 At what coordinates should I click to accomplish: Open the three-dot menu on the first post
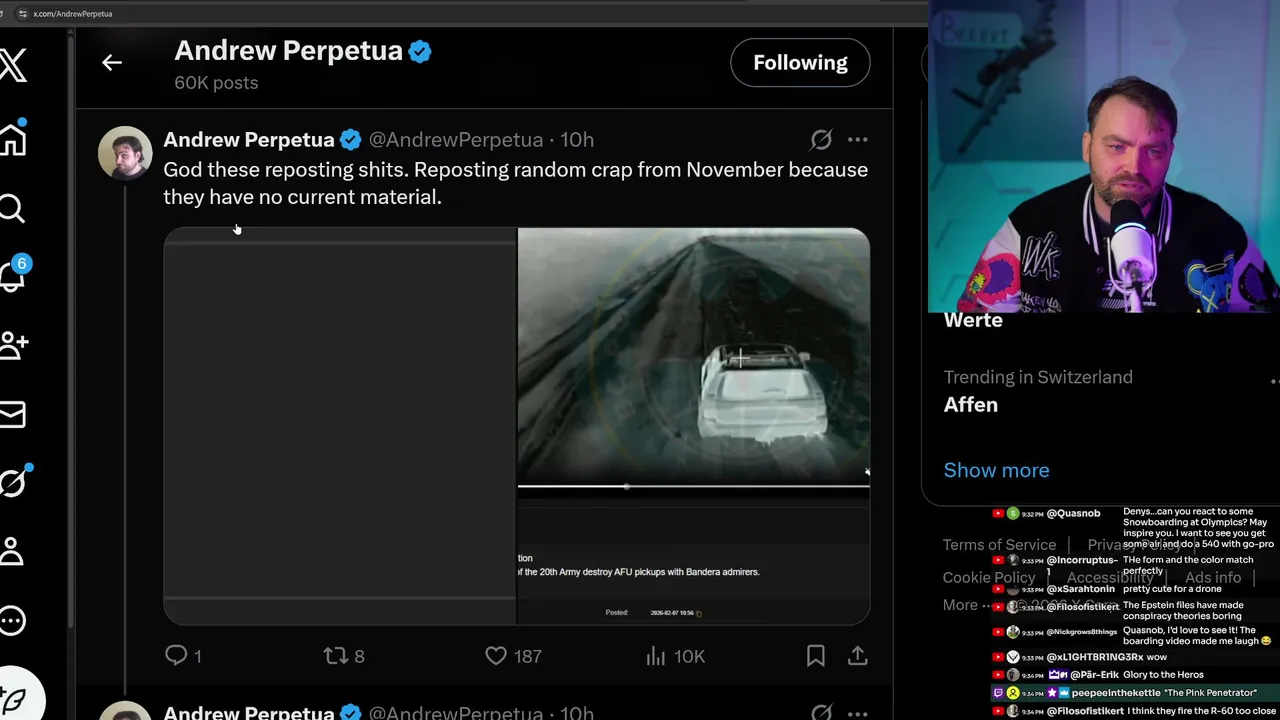pyautogui.click(x=857, y=140)
